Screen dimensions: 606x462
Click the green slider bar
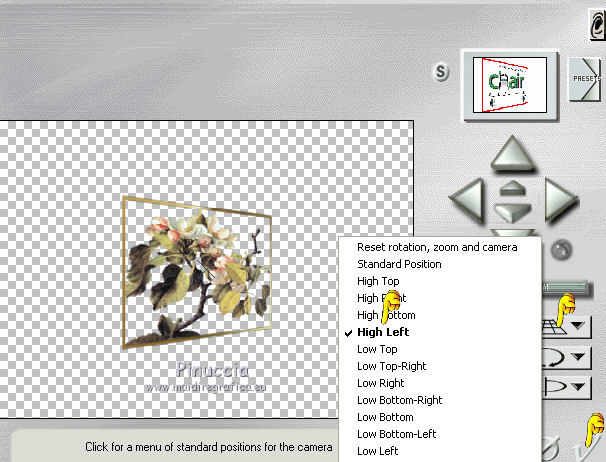click(x=567, y=288)
